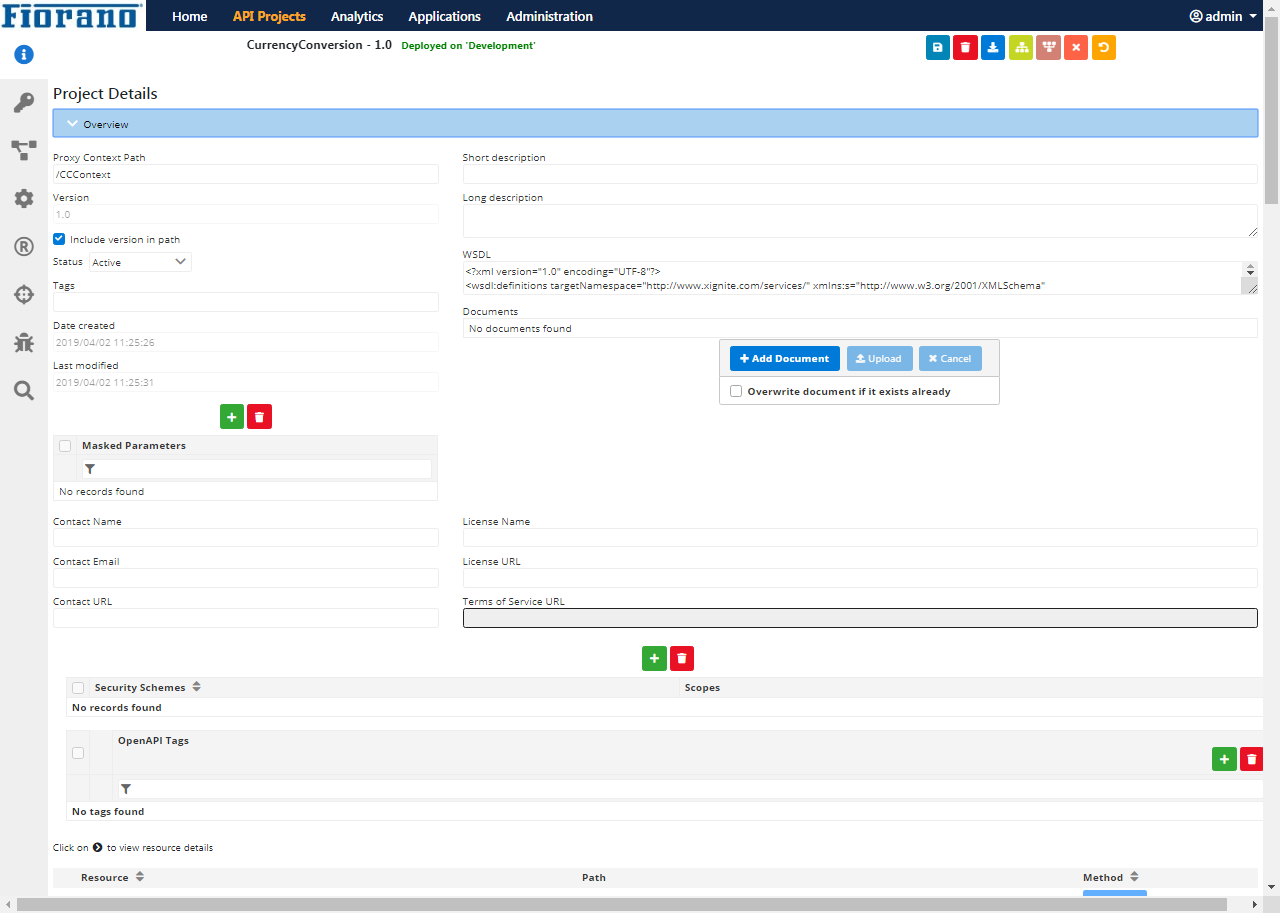The width and height of the screenshot is (1280, 913).
Task: Click the Masked Parameters filter box
Action: point(255,468)
